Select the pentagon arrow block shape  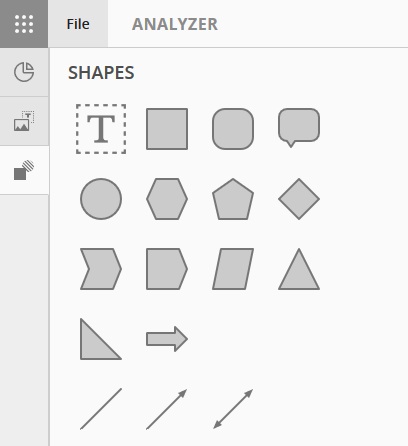pyautogui.click(x=167, y=269)
